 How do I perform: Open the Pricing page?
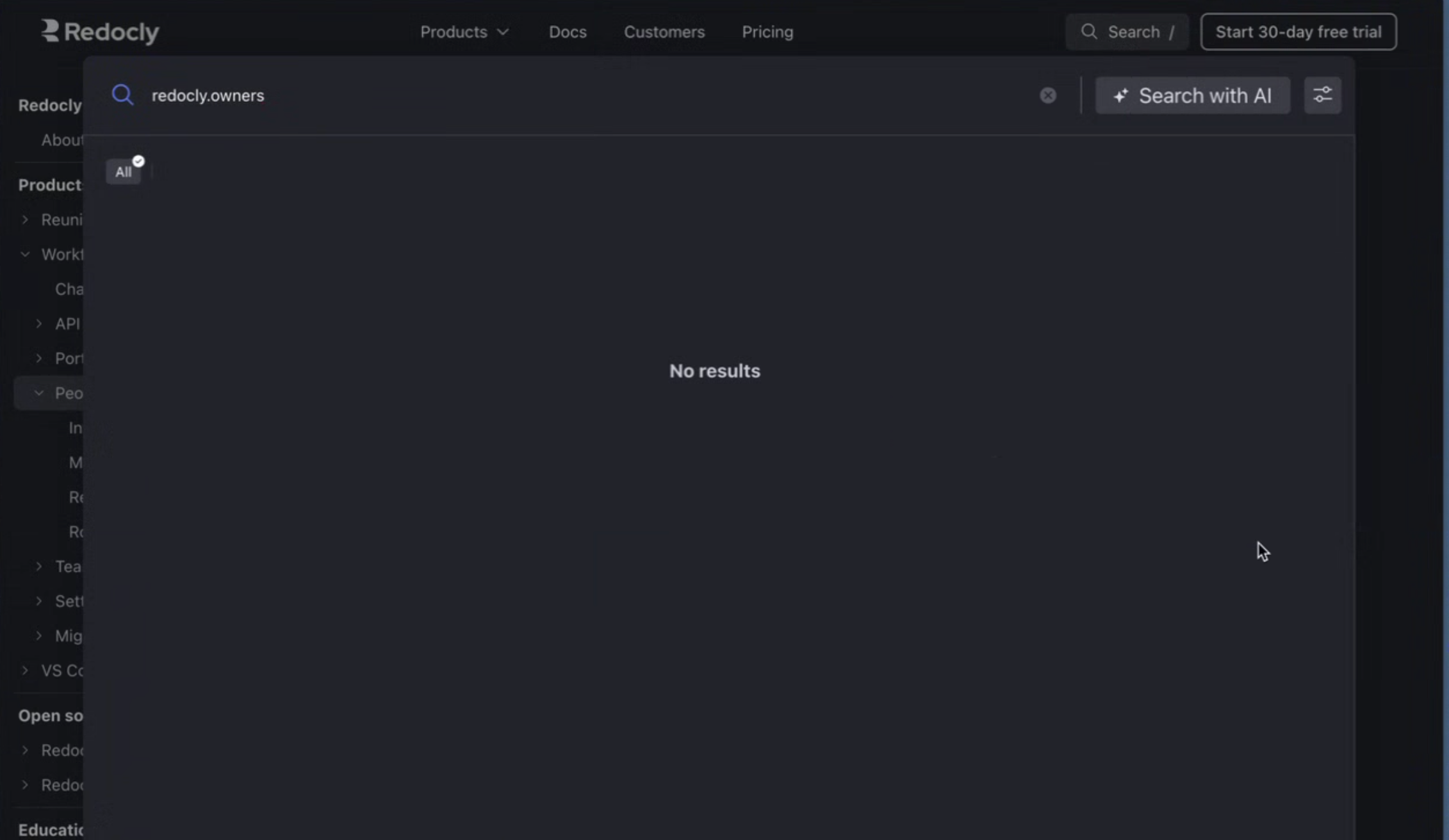tap(767, 31)
